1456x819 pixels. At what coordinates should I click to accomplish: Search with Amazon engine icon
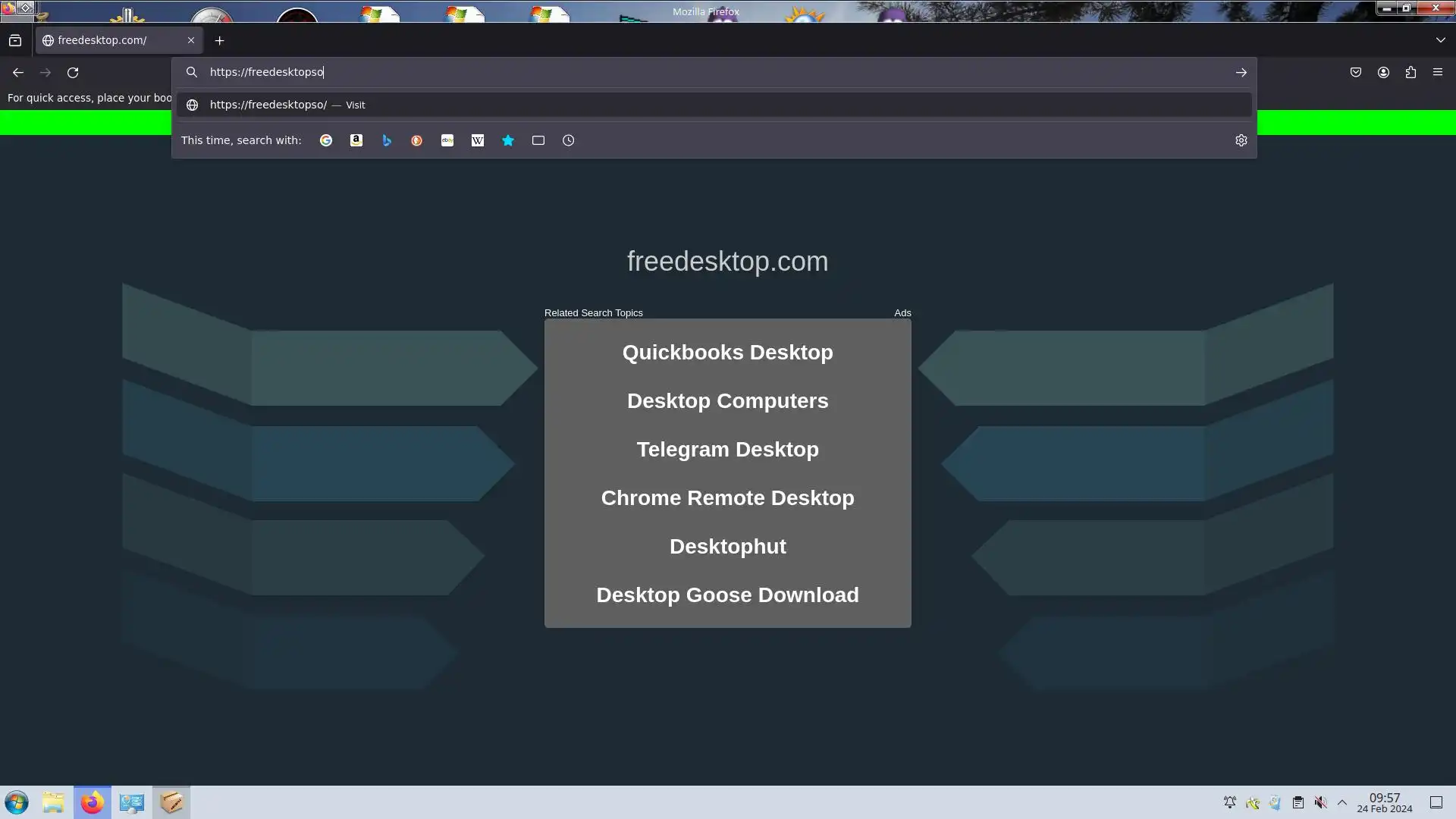point(356,140)
